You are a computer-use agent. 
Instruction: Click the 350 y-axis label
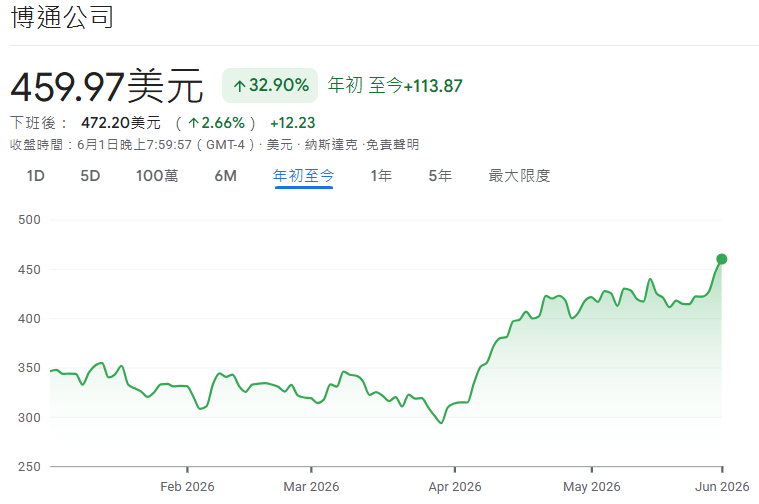coord(29,368)
